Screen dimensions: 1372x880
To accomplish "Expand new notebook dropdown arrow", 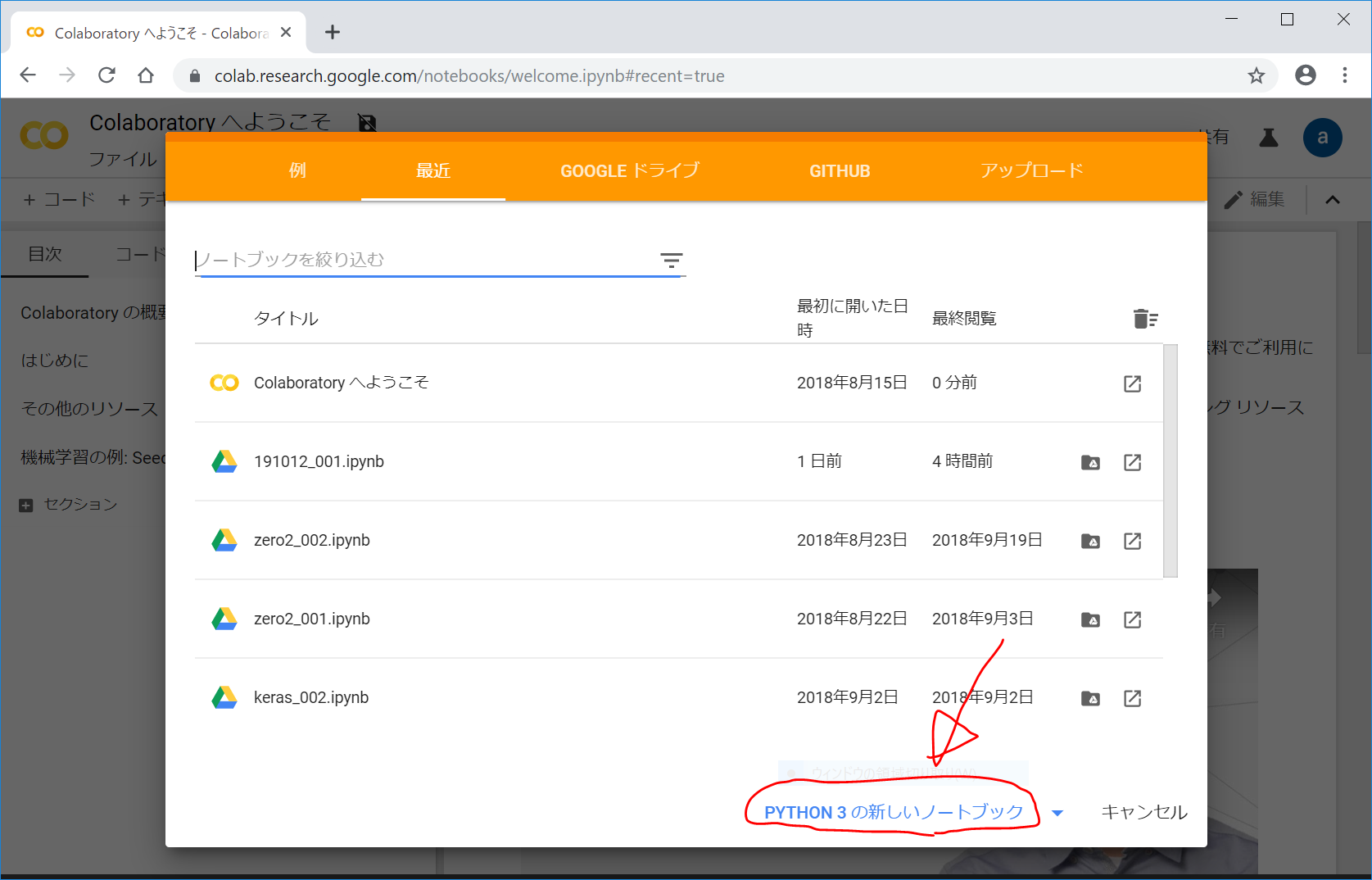I will pyautogui.click(x=1057, y=813).
